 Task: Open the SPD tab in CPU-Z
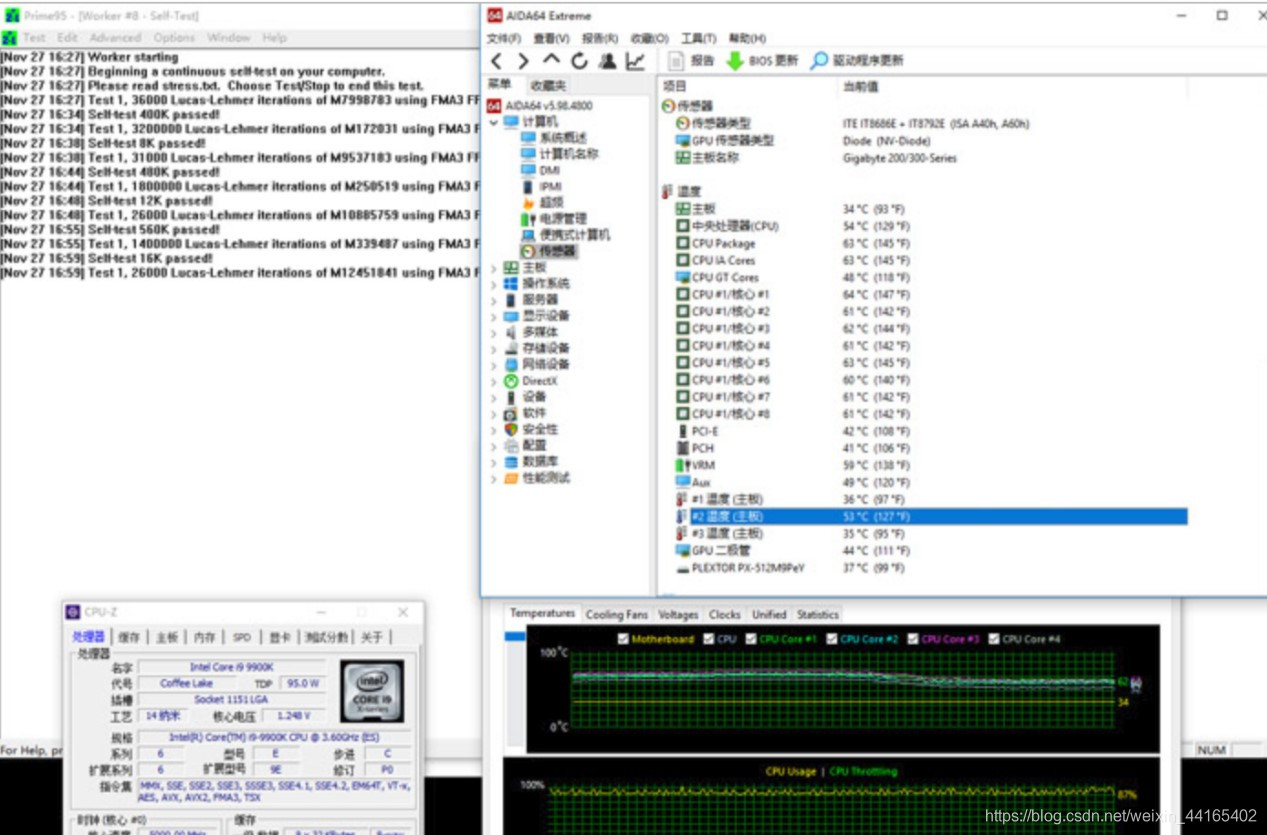pyautogui.click(x=242, y=637)
